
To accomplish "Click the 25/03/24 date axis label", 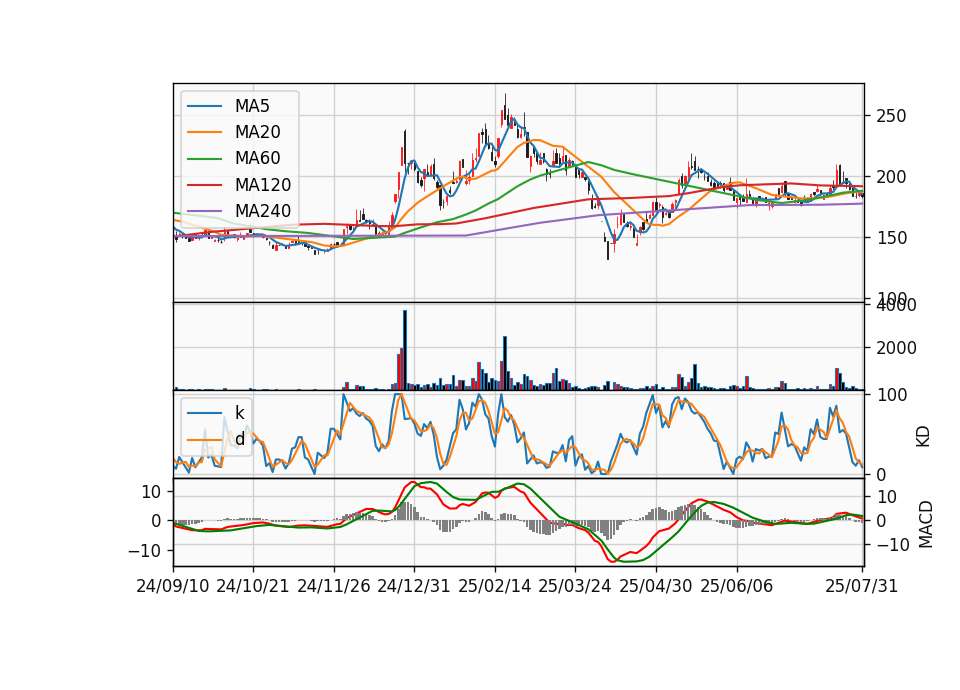I will (575, 587).
